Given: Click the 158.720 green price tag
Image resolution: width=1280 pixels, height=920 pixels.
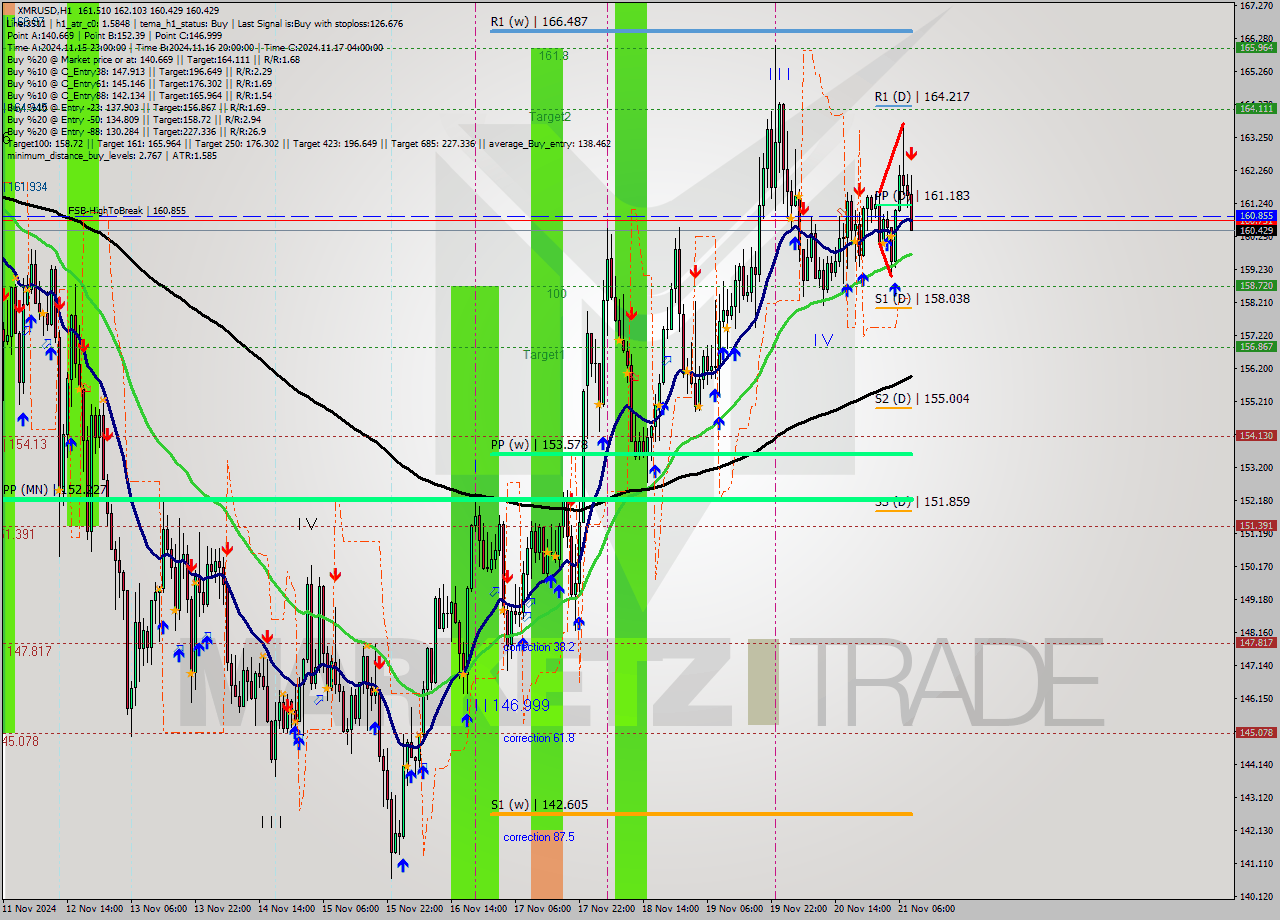Looking at the screenshot, I should 1256,285.
